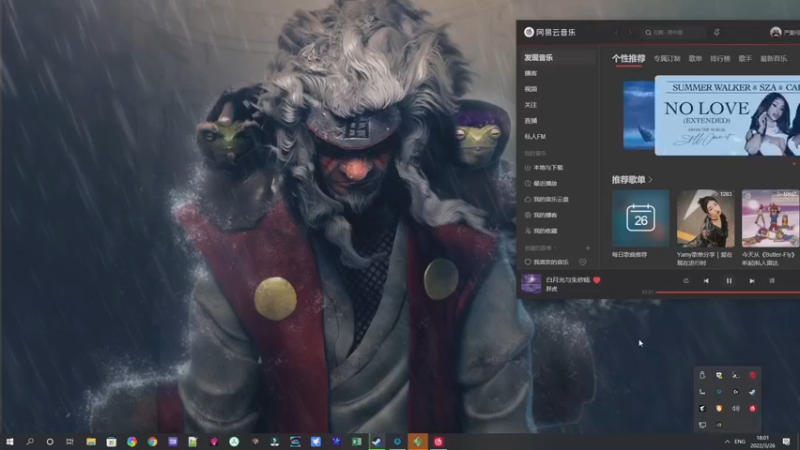Open the Butter-Fly playlist cover
Screen dimensions: 800x450
point(770,218)
